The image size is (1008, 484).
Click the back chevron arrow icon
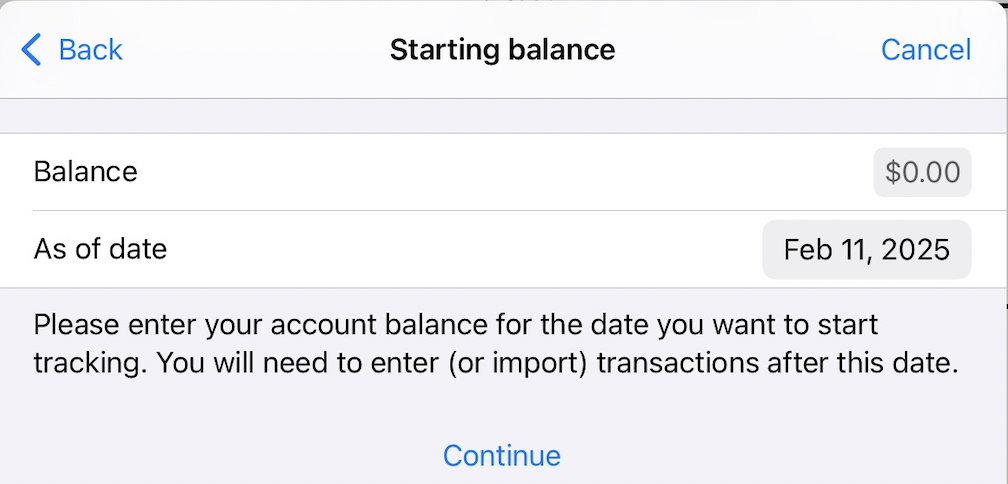click(x=32, y=49)
